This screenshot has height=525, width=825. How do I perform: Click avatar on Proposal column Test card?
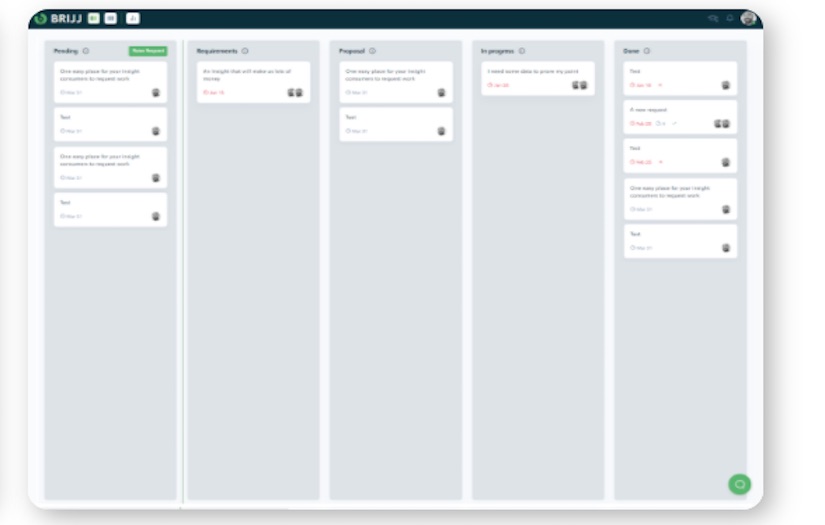(441, 131)
